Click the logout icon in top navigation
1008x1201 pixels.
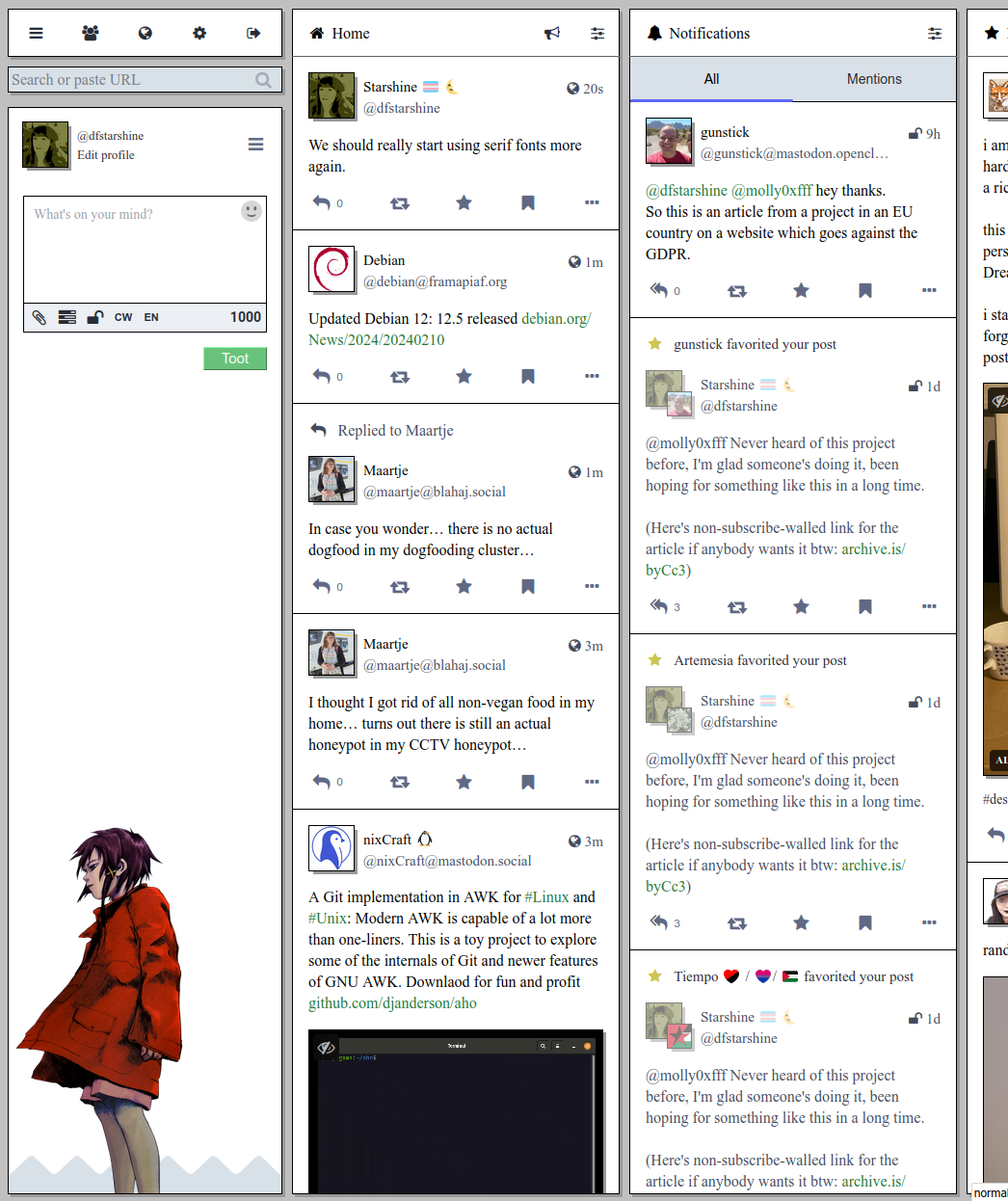point(253,33)
